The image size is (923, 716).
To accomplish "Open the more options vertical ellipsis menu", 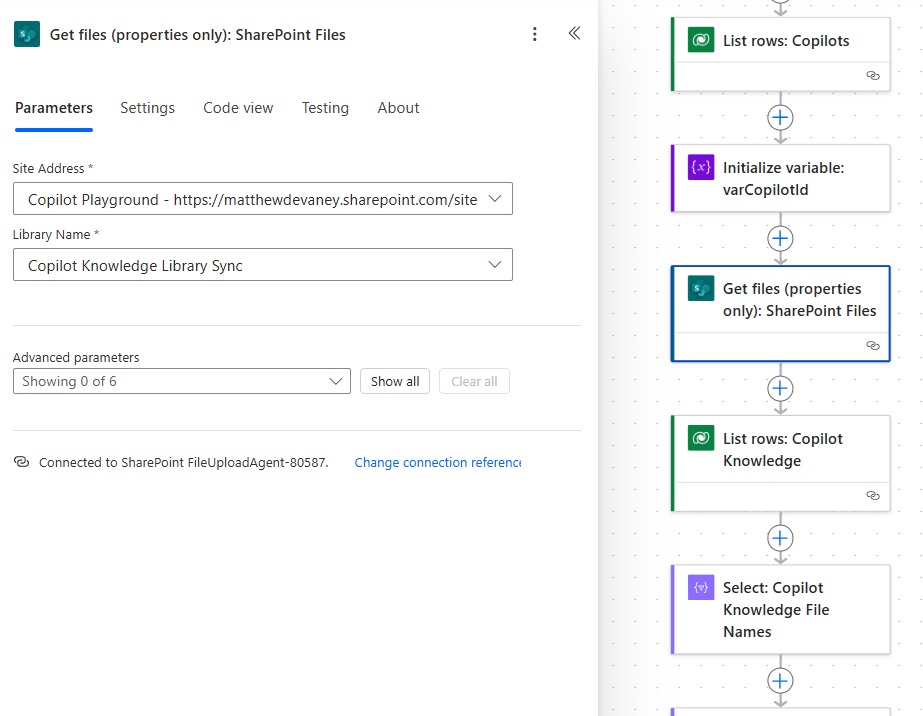I will click(x=534, y=34).
